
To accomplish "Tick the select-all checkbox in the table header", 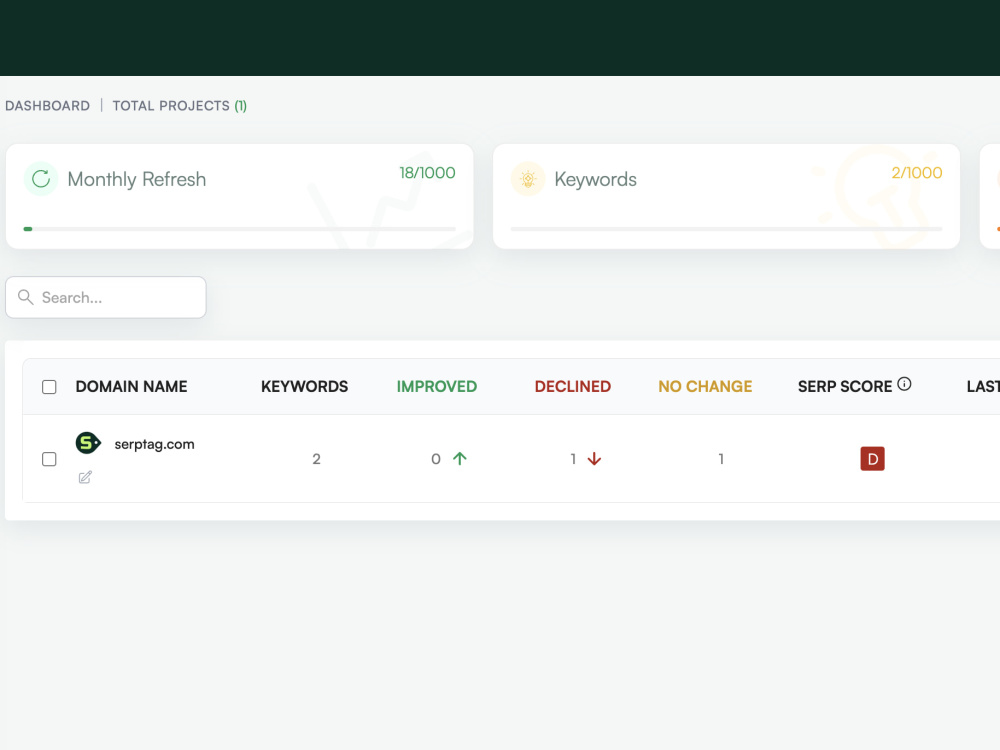I will 49,387.
